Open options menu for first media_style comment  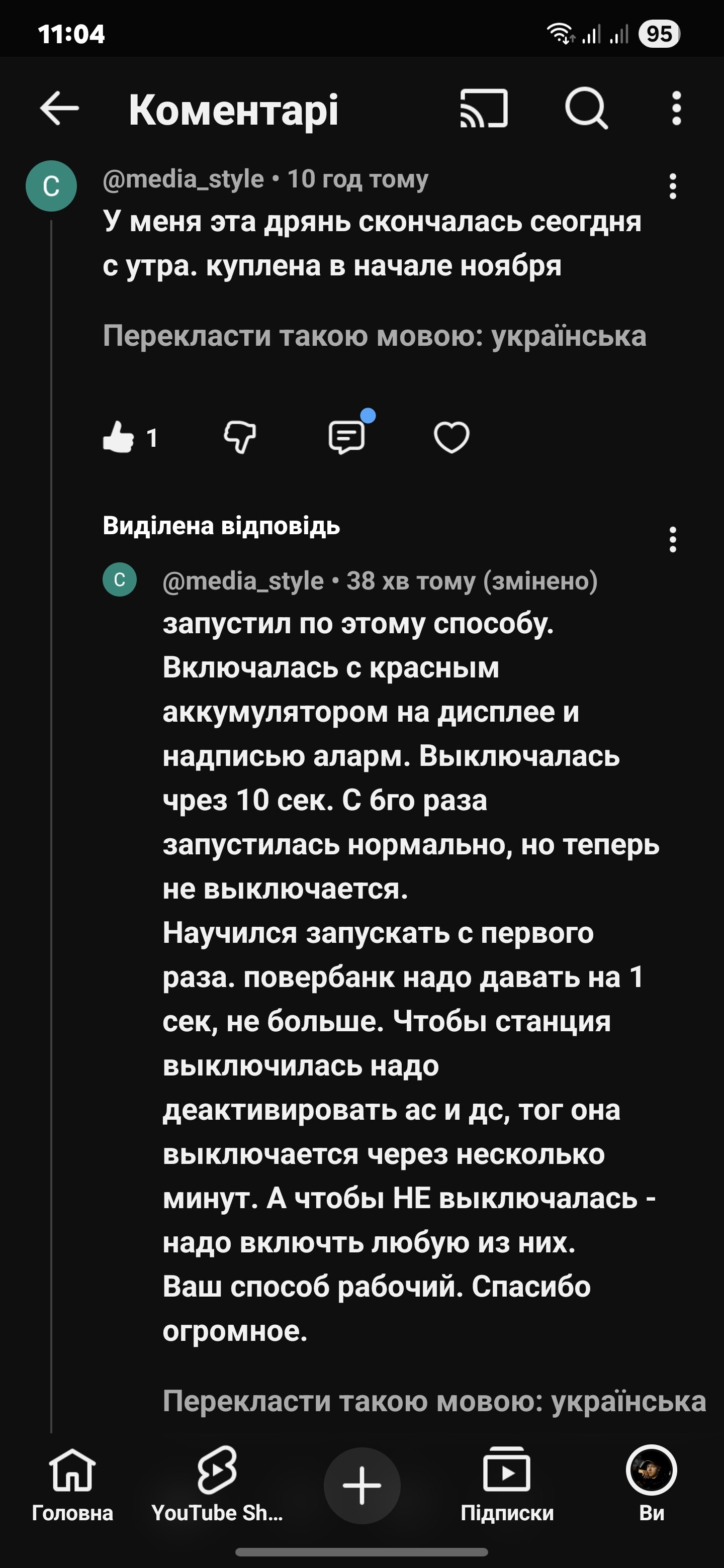pos(672,186)
